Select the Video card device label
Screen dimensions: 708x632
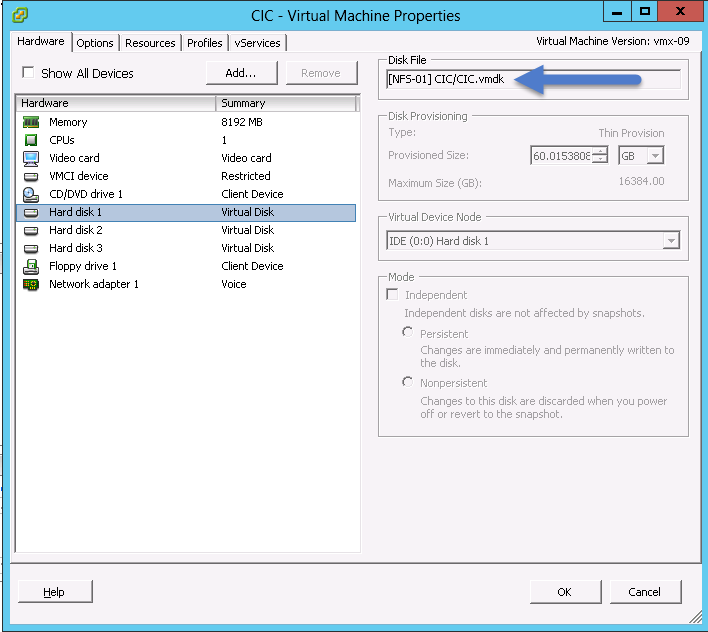pyautogui.click(x=75, y=158)
